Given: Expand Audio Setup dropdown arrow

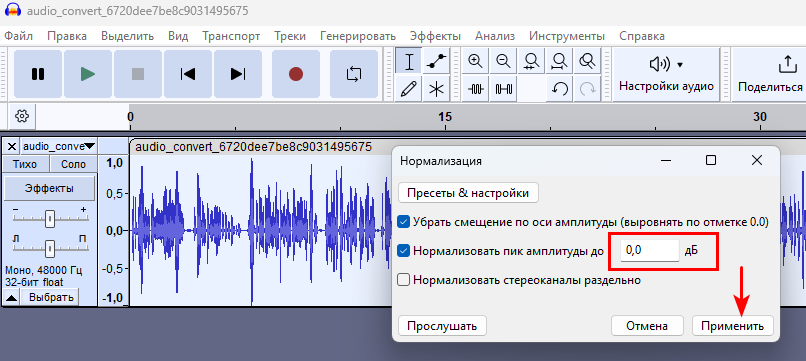Looking at the screenshot, I should [x=680, y=65].
